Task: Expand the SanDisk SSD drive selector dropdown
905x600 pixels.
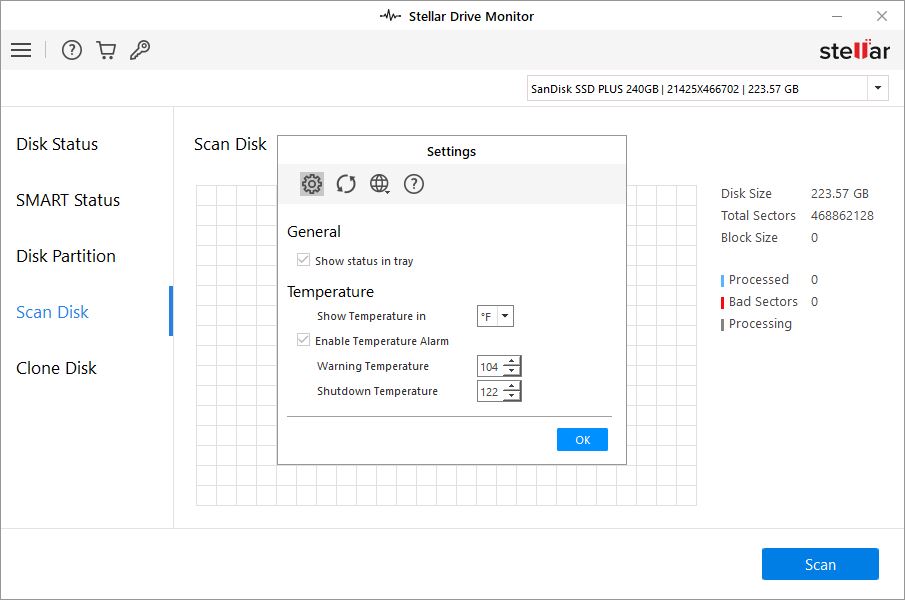Action: 877,88
